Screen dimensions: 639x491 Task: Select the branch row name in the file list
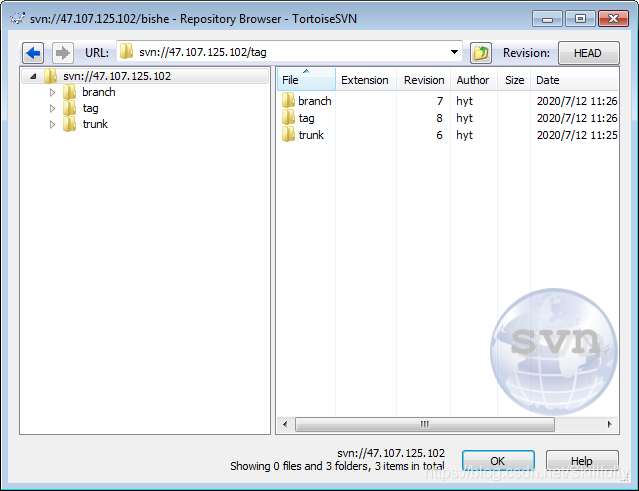pyautogui.click(x=315, y=101)
